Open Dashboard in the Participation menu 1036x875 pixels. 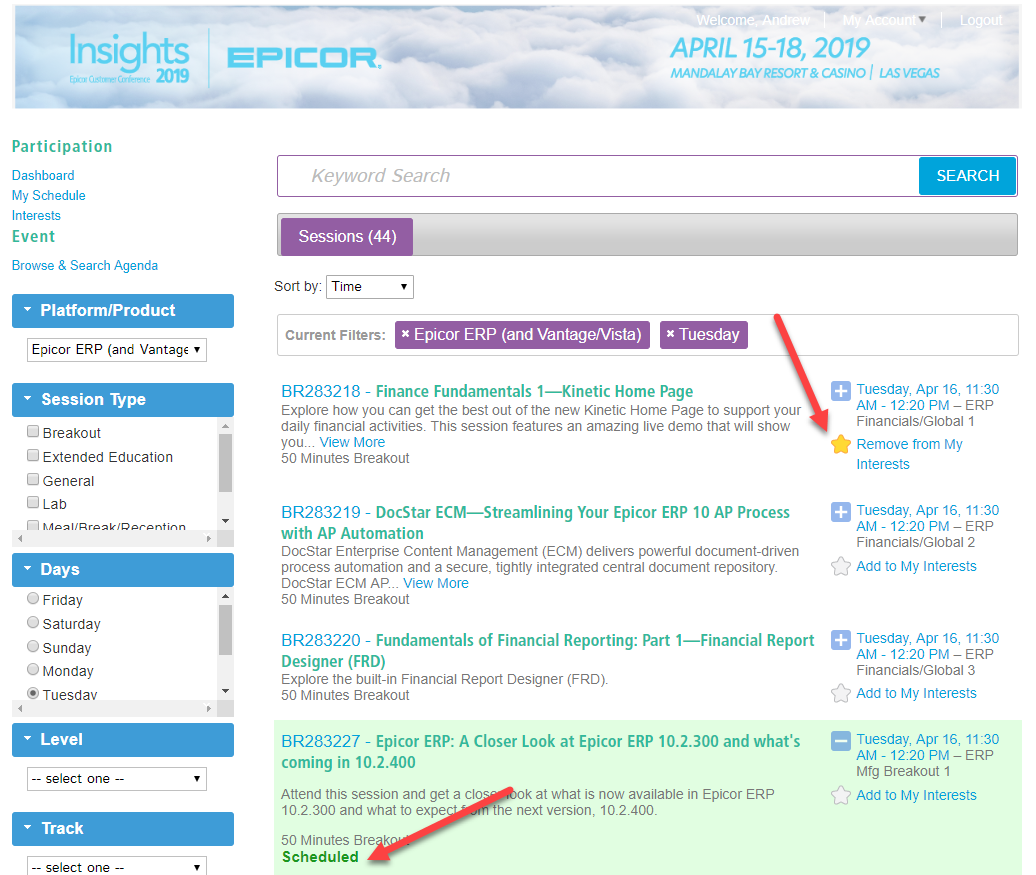[43, 175]
